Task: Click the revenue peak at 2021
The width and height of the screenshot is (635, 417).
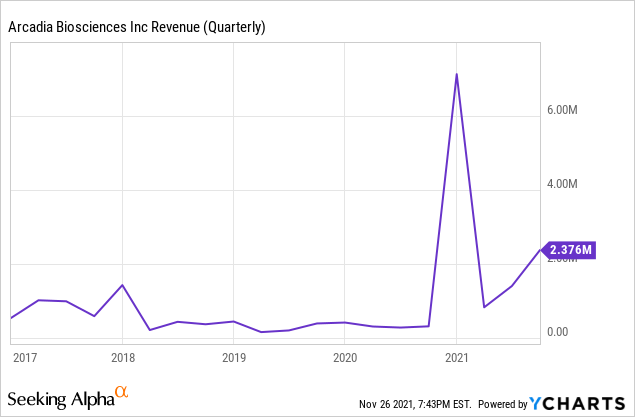Action: pyautogui.click(x=457, y=74)
